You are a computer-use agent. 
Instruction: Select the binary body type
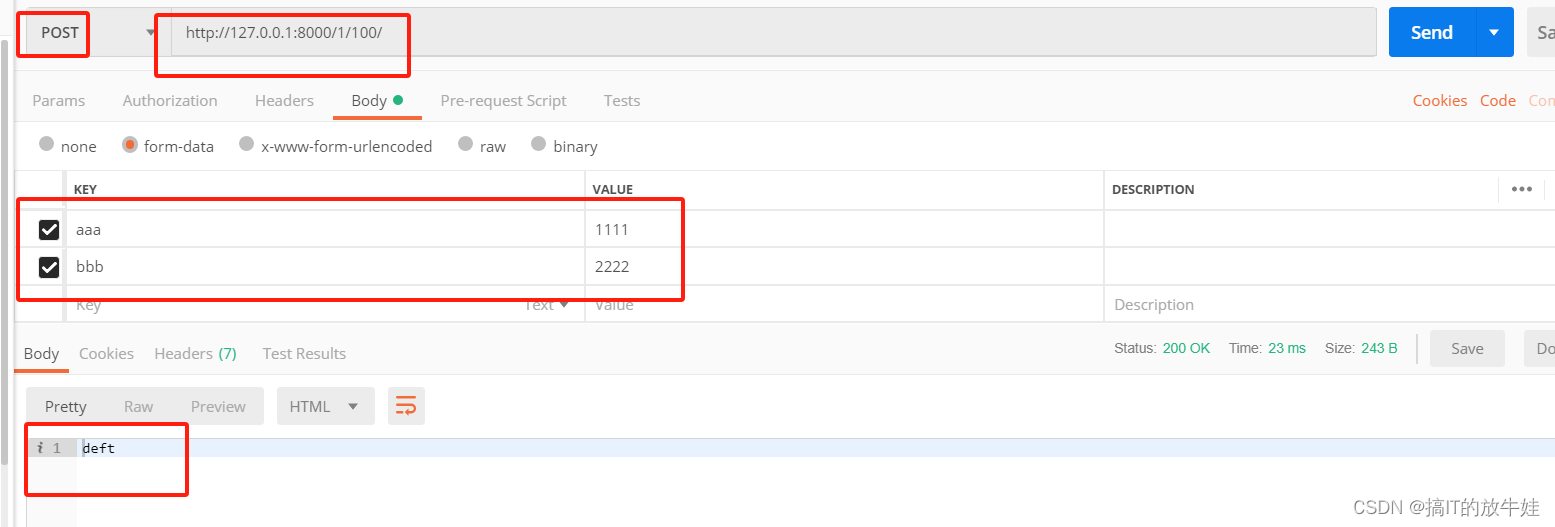tap(564, 146)
